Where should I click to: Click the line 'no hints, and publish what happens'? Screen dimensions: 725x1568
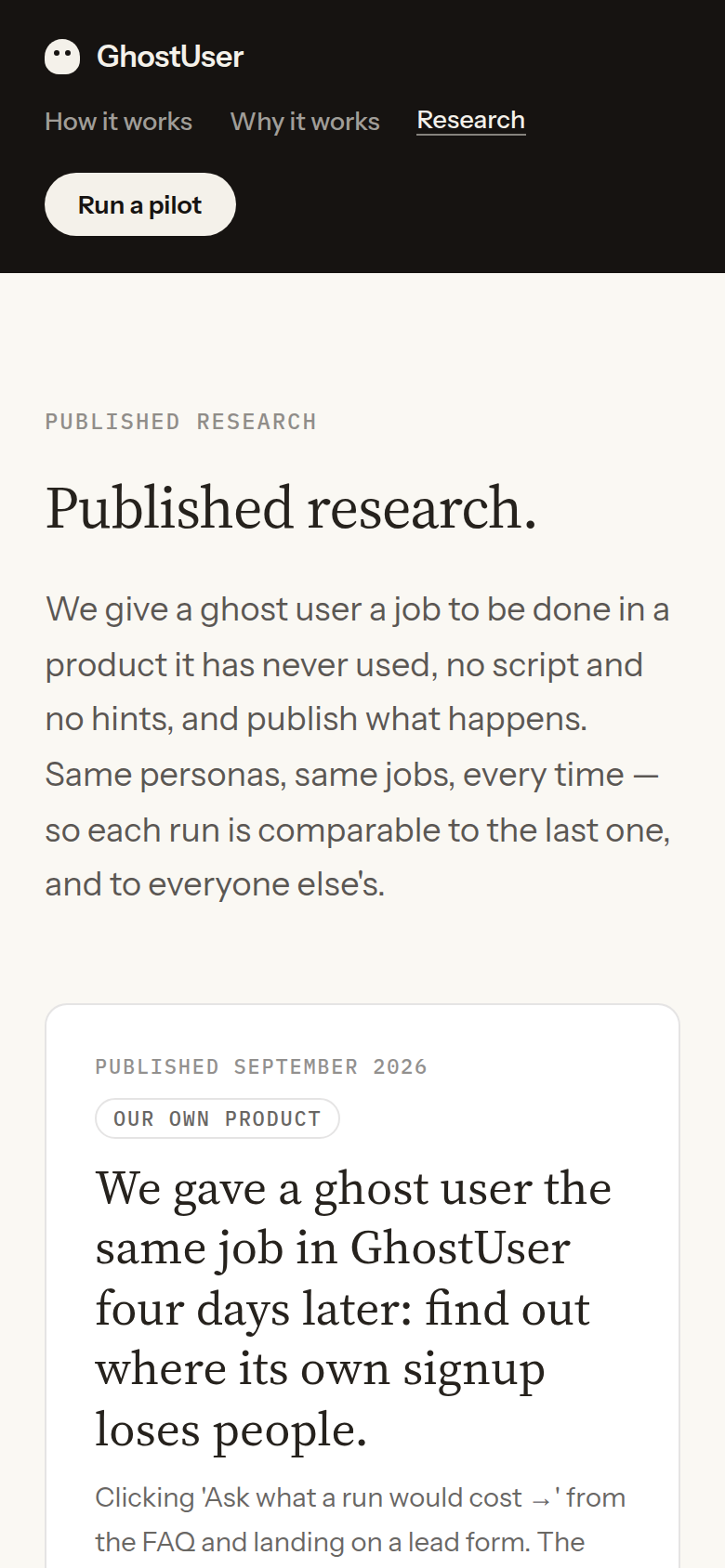click(316, 719)
